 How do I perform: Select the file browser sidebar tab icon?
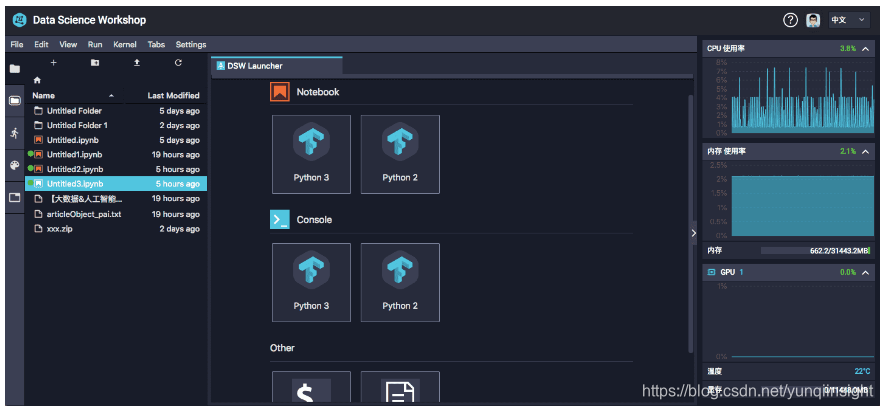pyautogui.click(x=15, y=101)
